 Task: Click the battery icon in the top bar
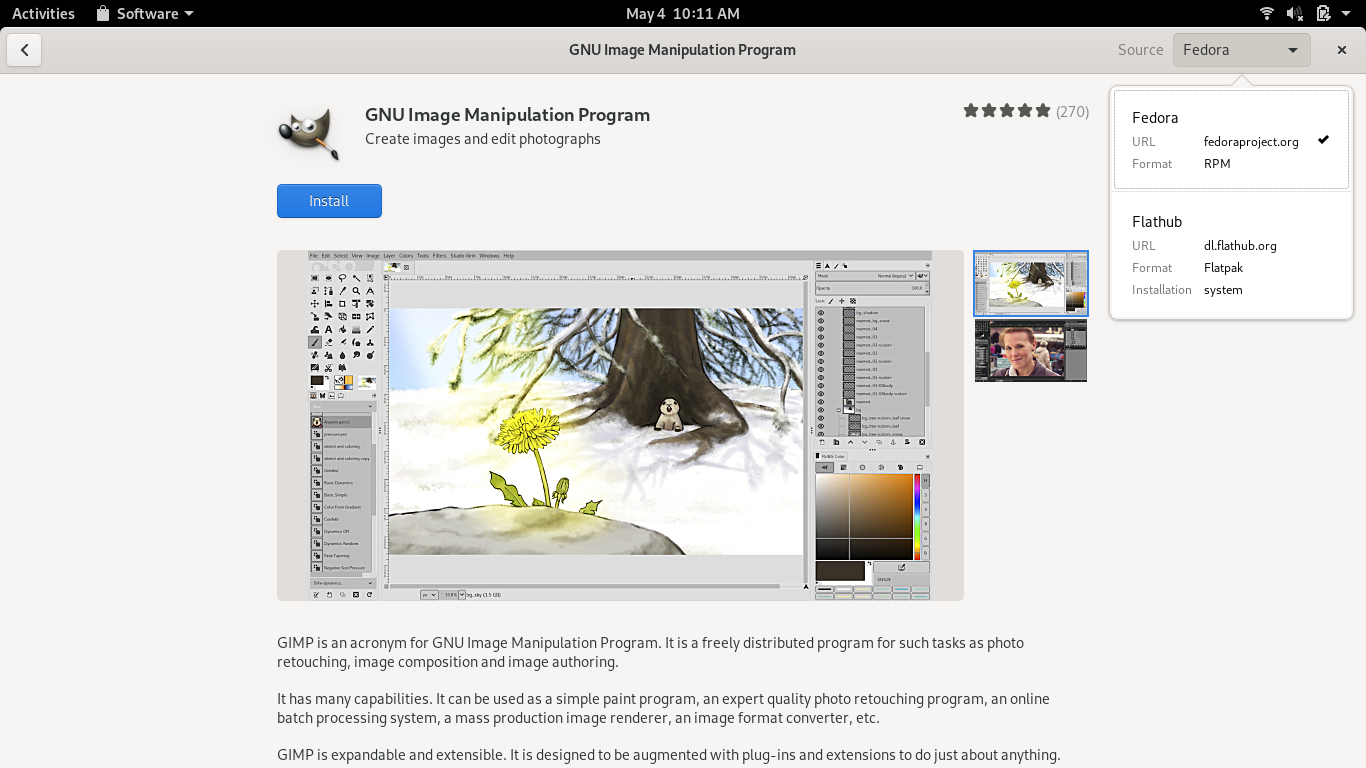1323,14
